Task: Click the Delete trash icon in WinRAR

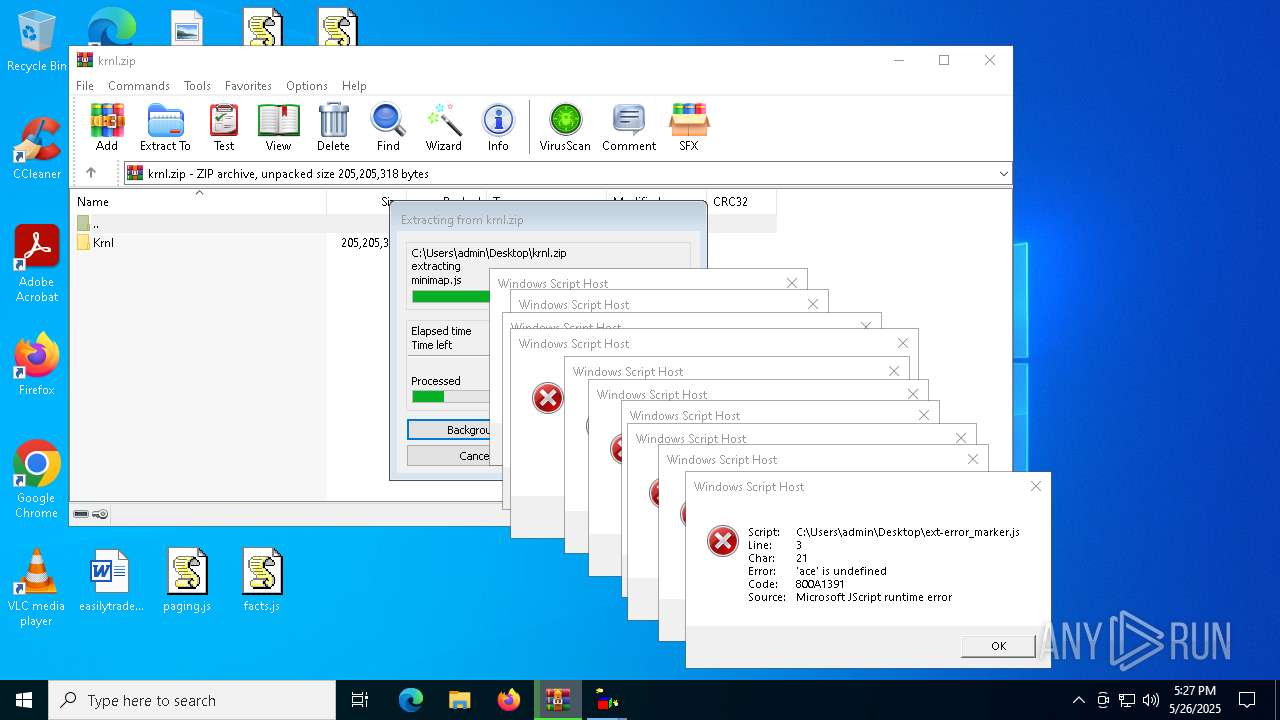Action: [333, 127]
